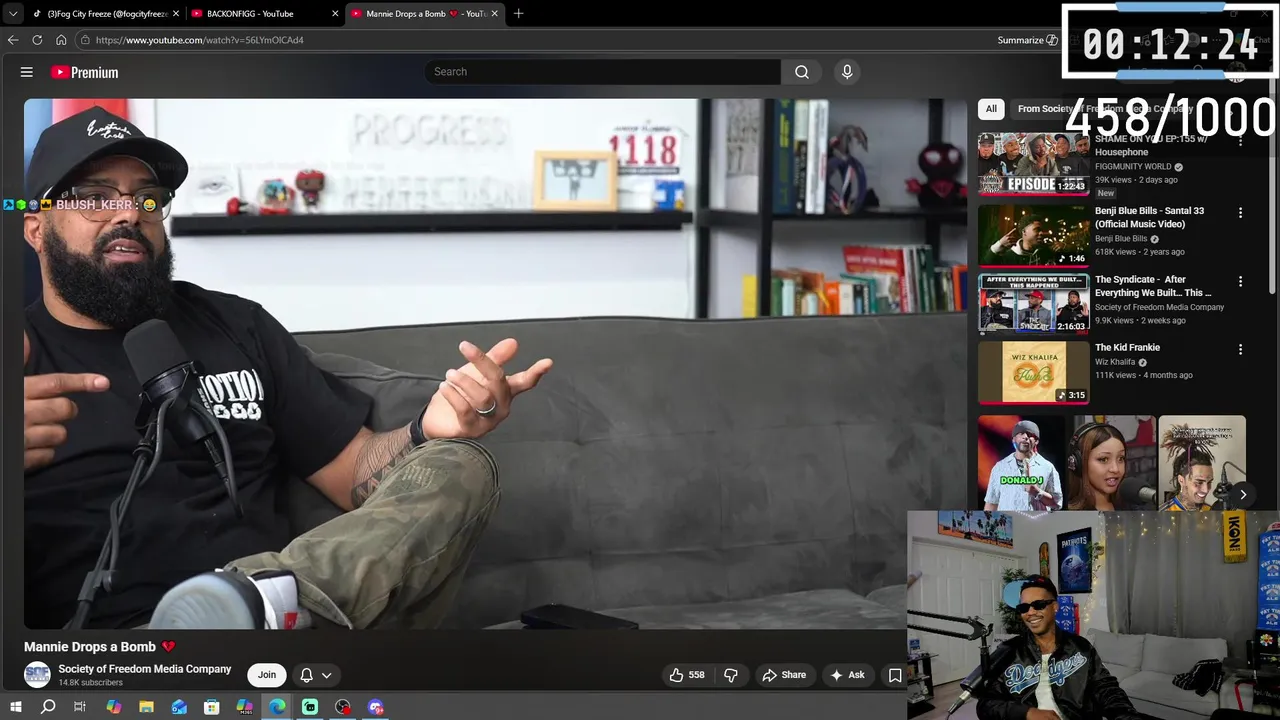The width and height of the screenshot is (1280, 720).
Task: Close the BACKONFIGG tab
Action: (335, 14)
